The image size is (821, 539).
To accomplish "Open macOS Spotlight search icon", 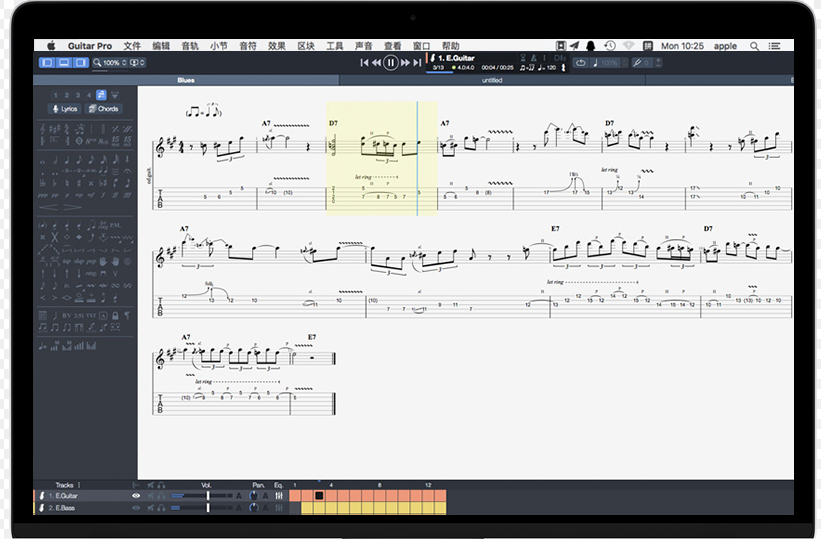I will [754, 46].
